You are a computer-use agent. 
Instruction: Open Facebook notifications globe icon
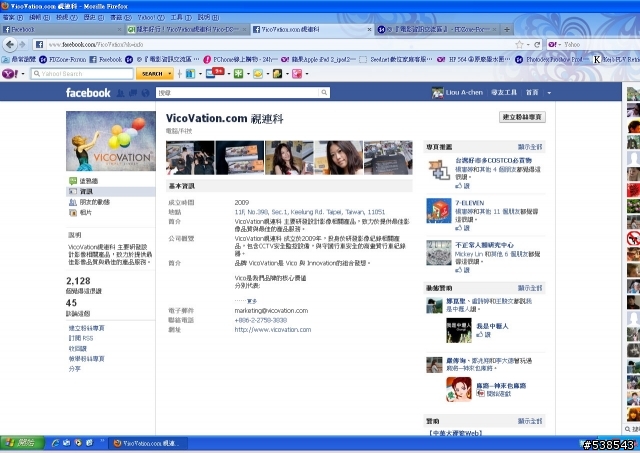(x=146, y=93)
